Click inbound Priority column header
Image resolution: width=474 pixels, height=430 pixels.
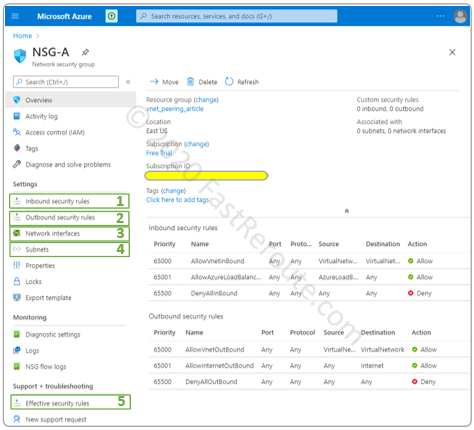164,244
